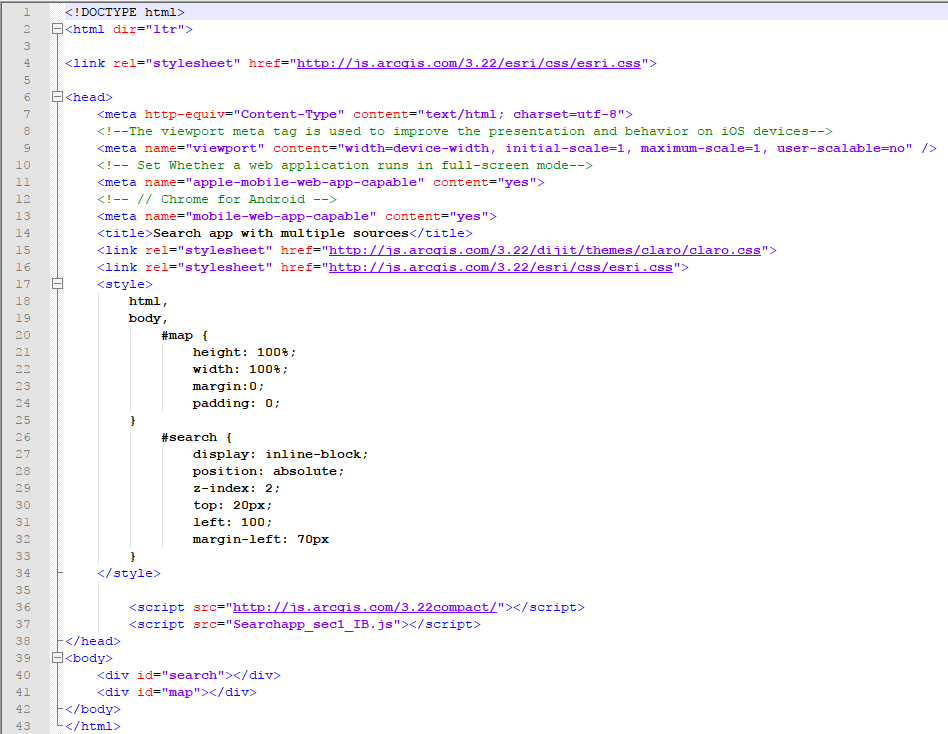Click the 'body,' selector on line 19
Image resolution: width=948 pixels, height=734 pixels.
[148, 318]
